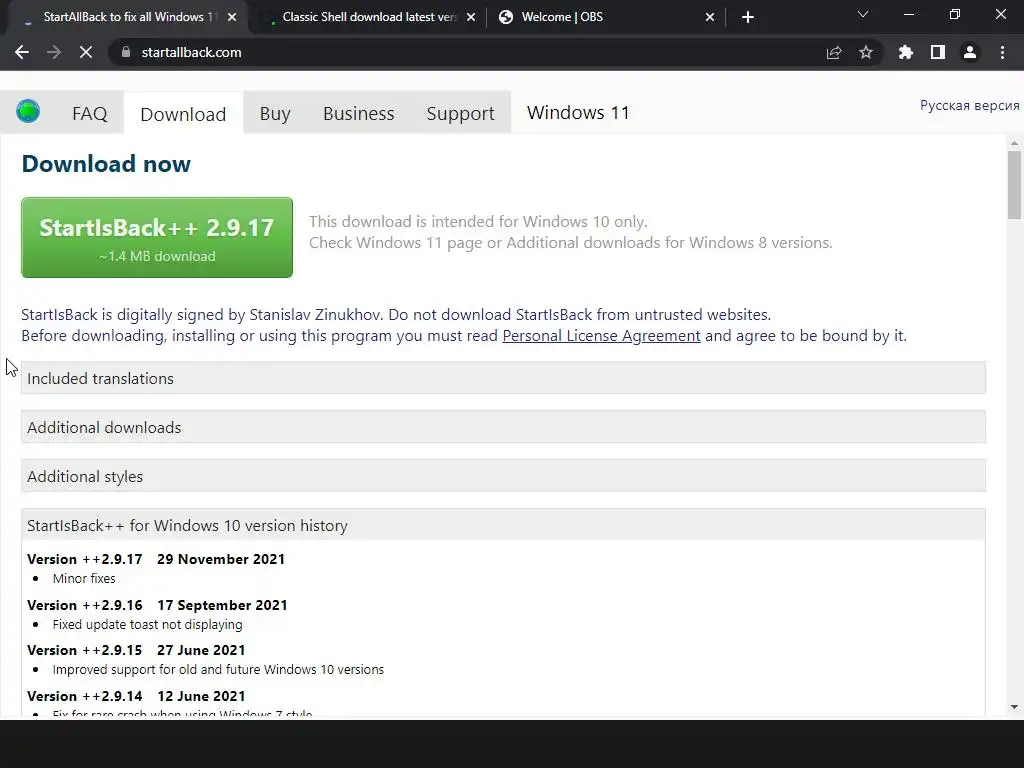Open a new browser tab
1024x768 pixels.
click(748, 17)
